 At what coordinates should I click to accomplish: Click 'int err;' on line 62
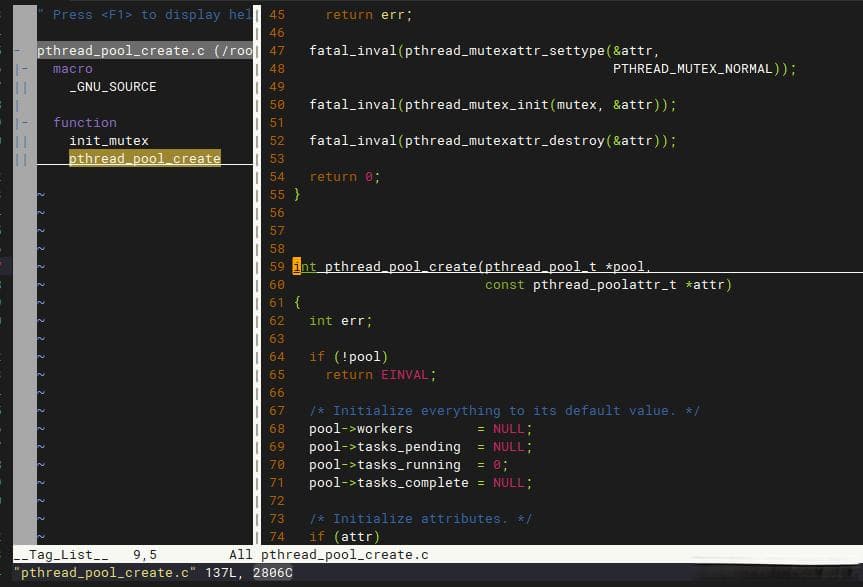tap(341, 321)
